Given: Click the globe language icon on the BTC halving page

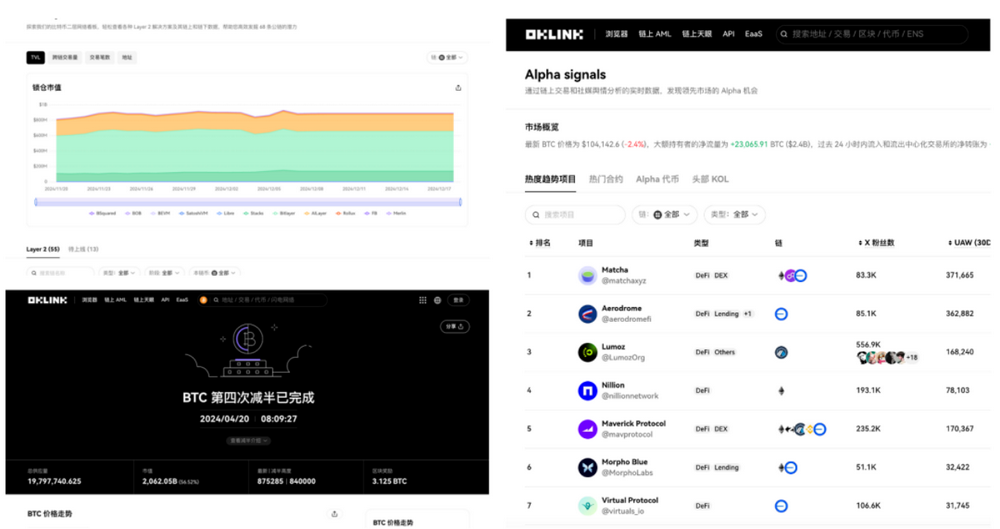Looking at the screenshot, I should click(438, 300).
